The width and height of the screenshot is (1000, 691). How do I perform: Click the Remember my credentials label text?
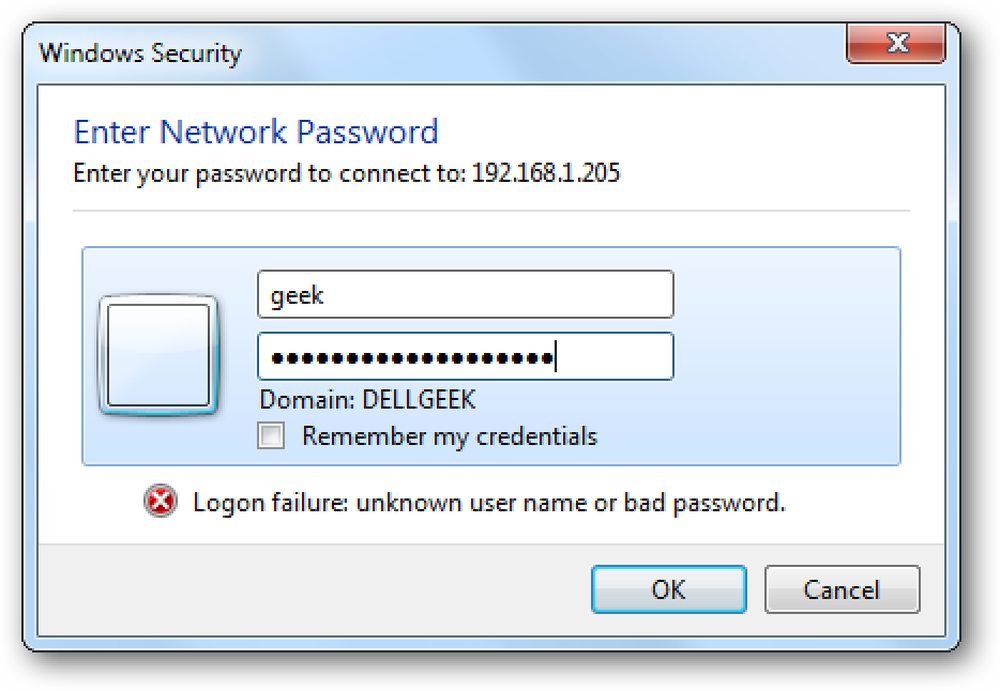450,436
